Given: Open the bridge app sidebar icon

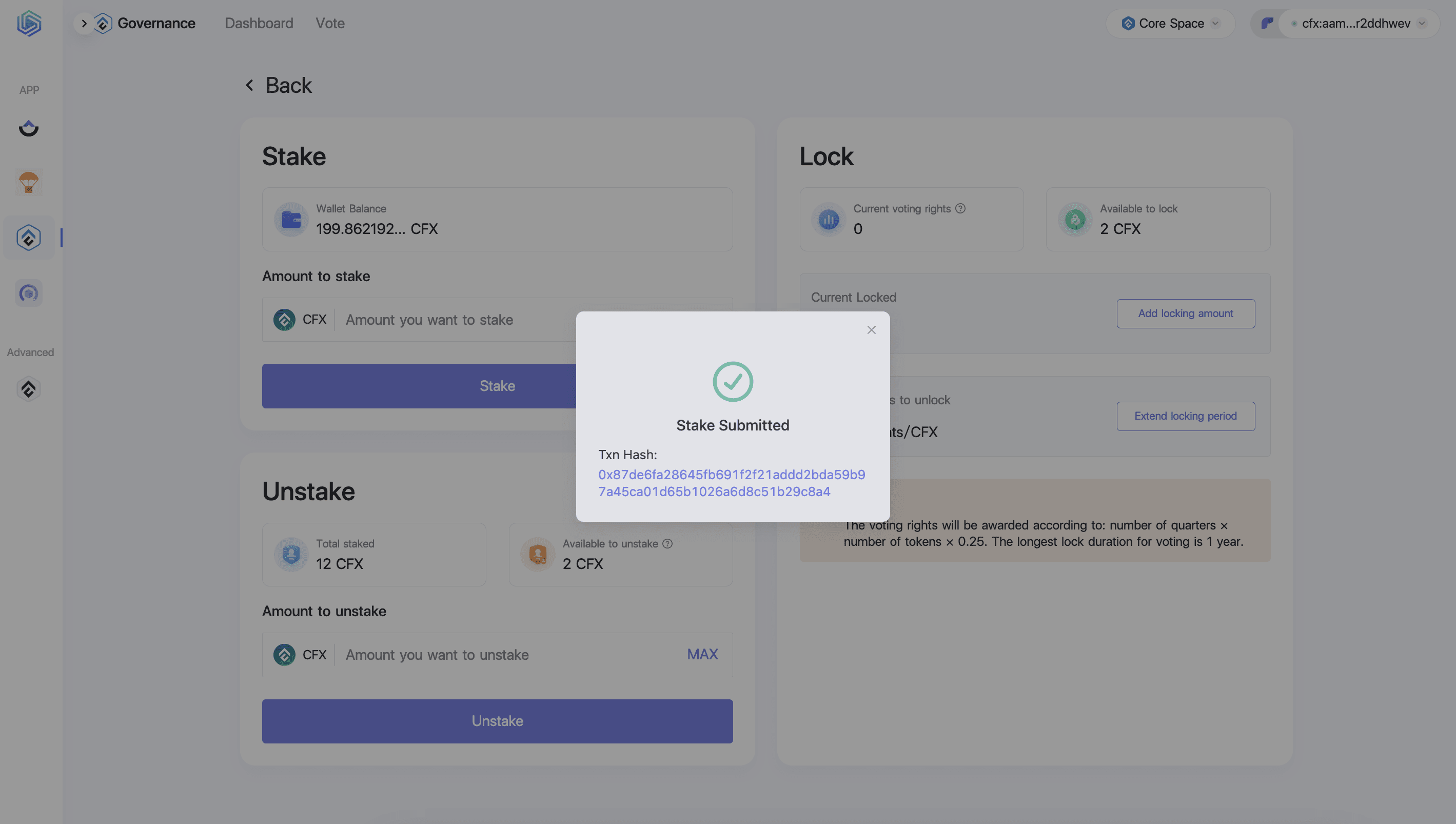Looking at the screenshot, I should [x=29, y=128].
